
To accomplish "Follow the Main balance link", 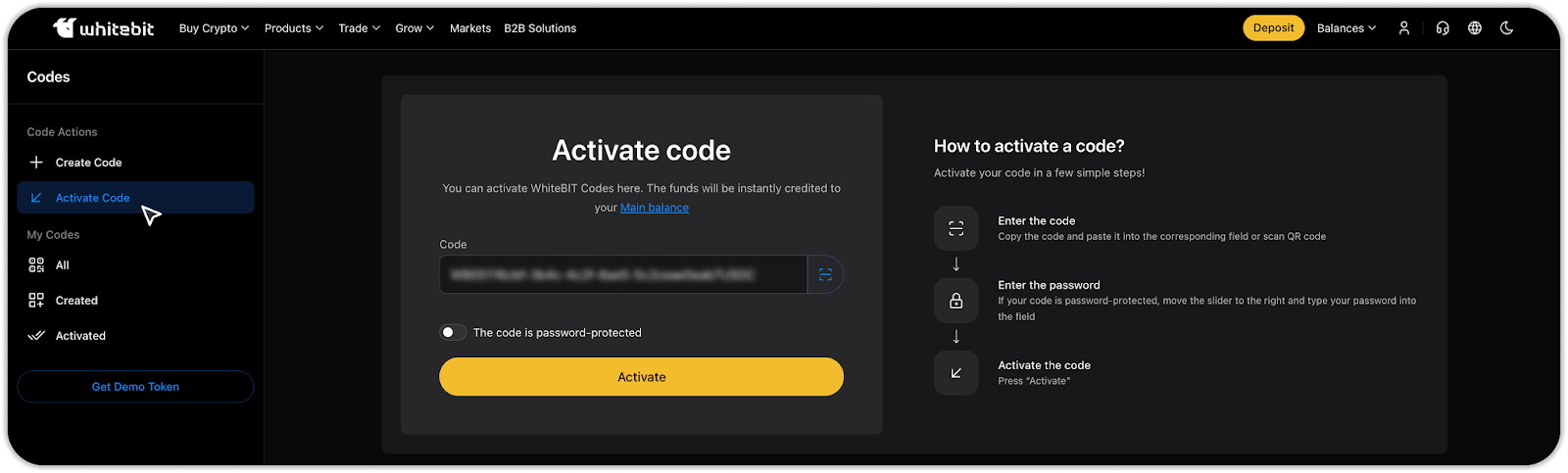I will (x=654, y=208).
